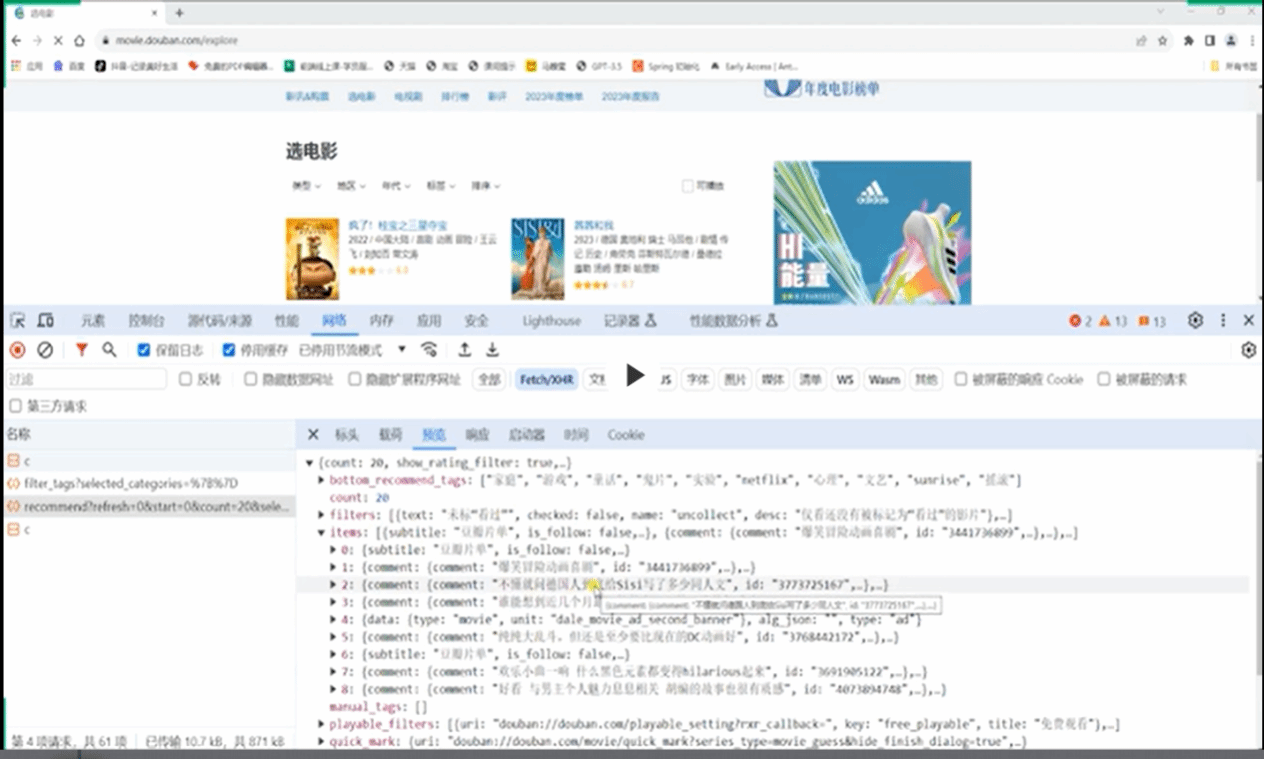Switch to the 响应 tab
The height and width of the screenshot is (759, 1264).
(477, 435)
